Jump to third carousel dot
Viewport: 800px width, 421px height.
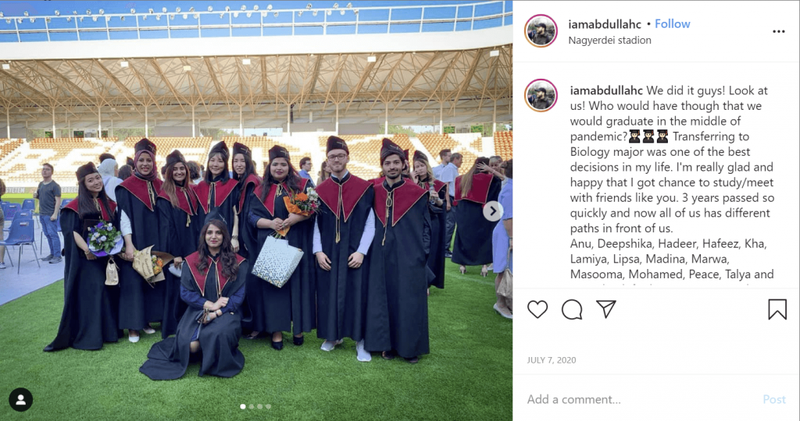[260, 407]
